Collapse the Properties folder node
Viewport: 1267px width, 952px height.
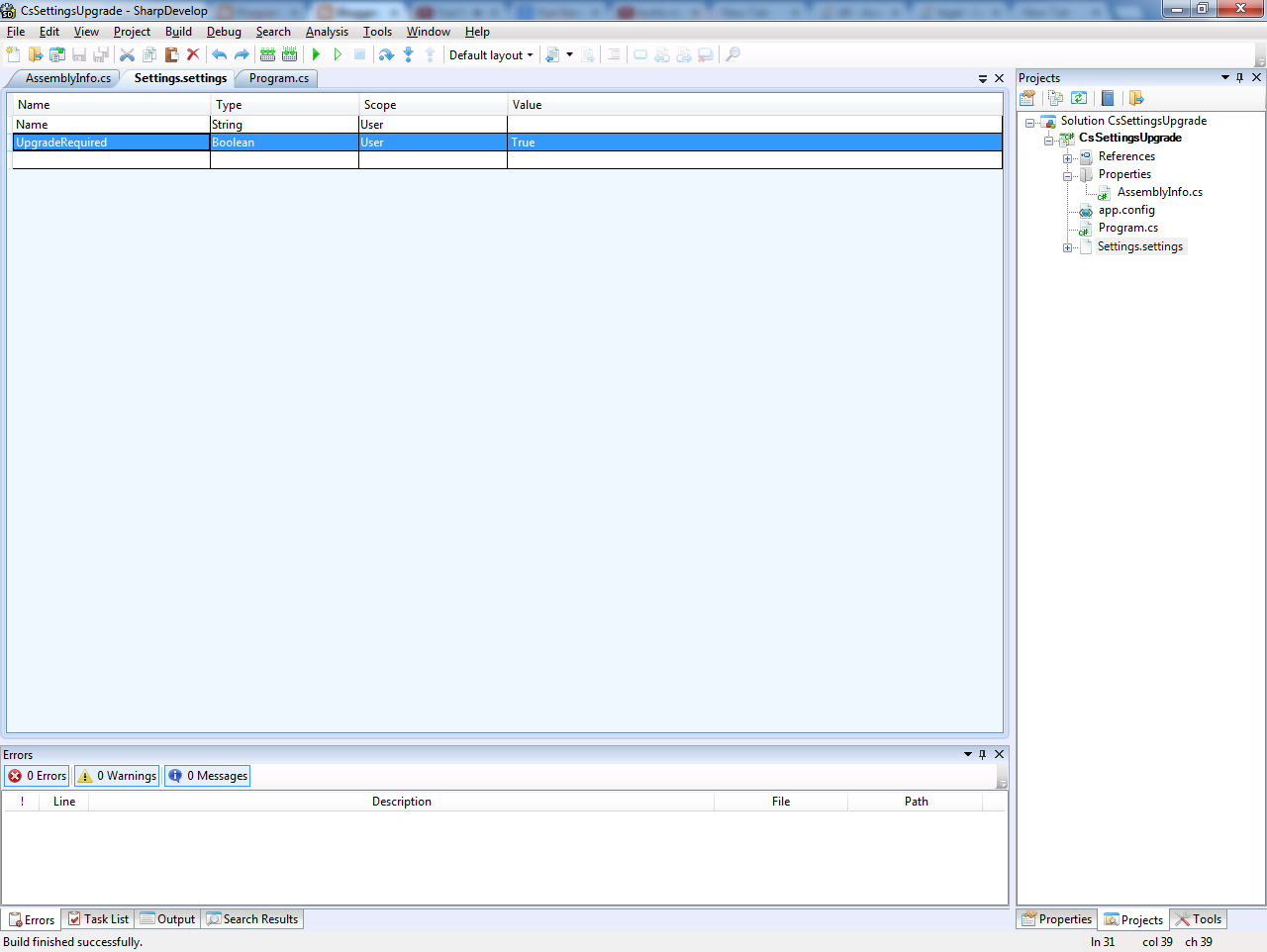(1068, 174)
